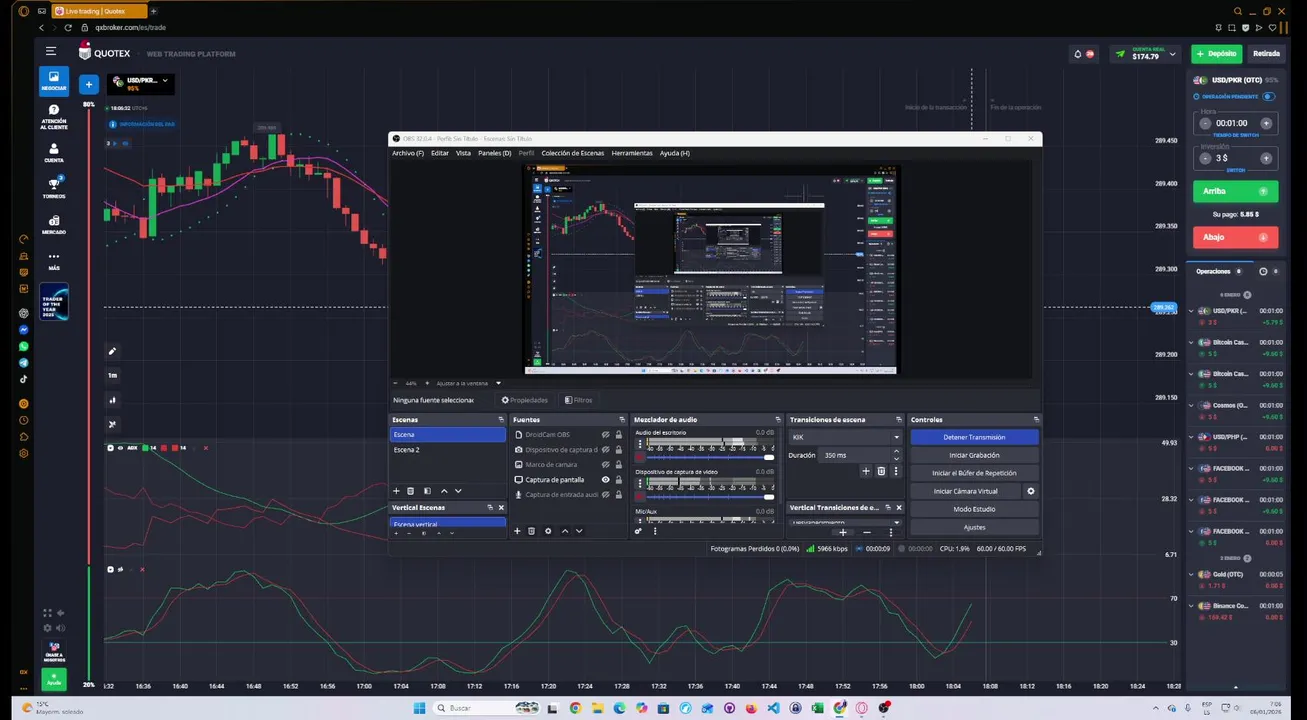Viewport: 1307px width, 720px height.
Task: Click the green Arriba trade button
Action: tap(1235, 190)
